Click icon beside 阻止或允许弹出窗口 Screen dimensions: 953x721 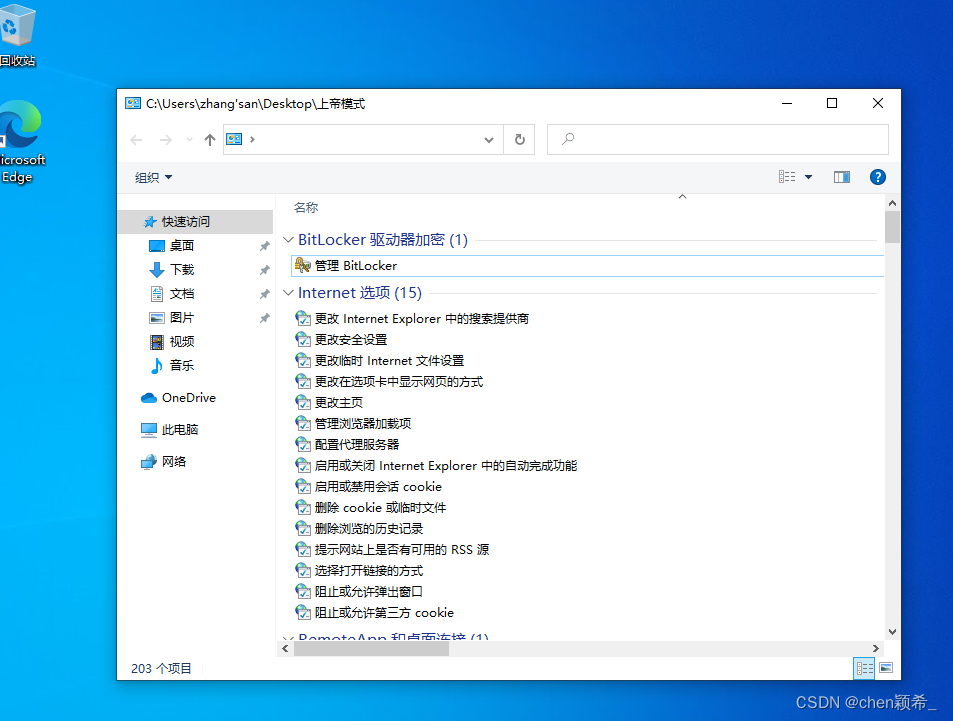pyautogui.click(x=303, y=592)
